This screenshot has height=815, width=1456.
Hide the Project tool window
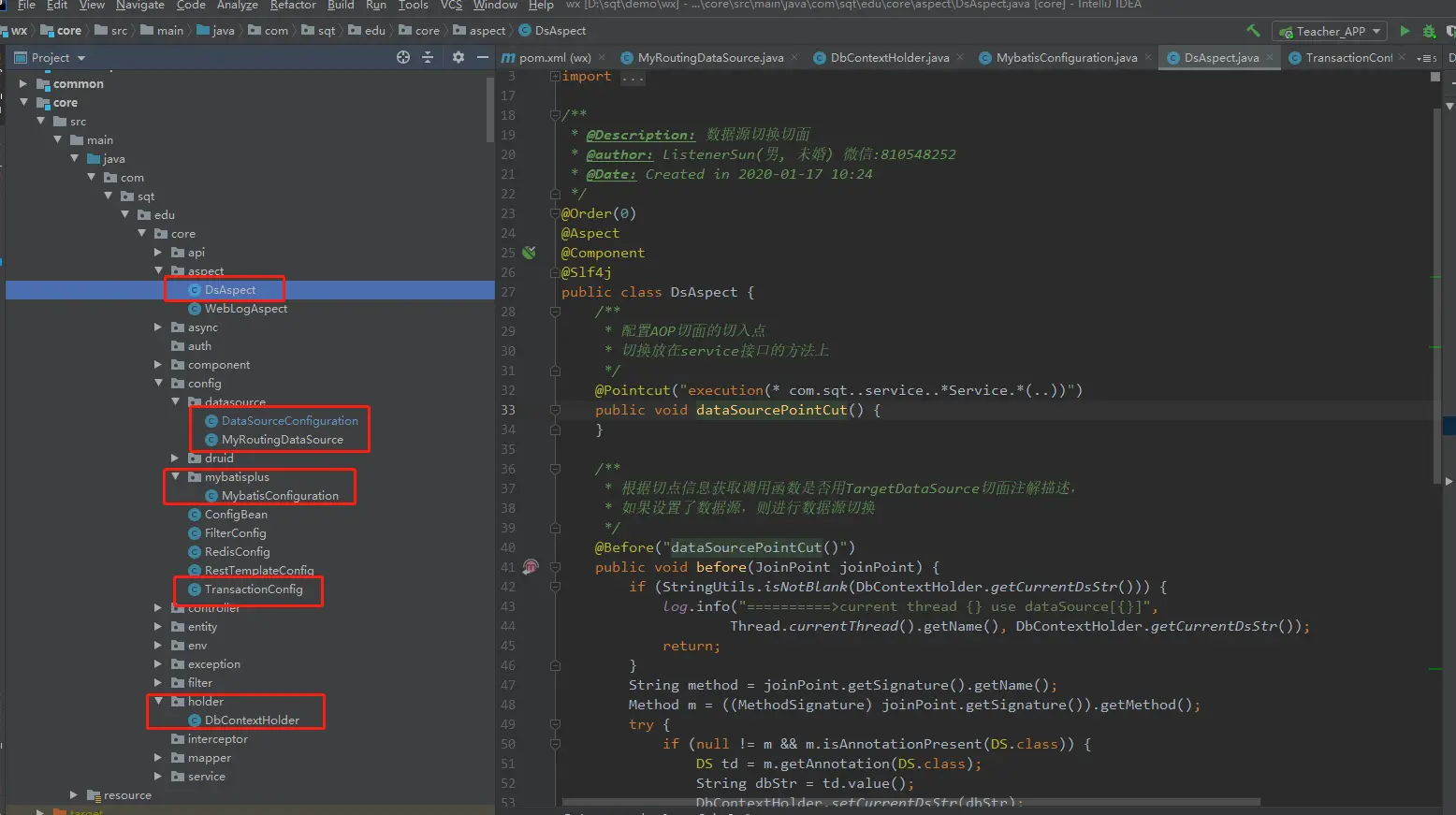482,57
